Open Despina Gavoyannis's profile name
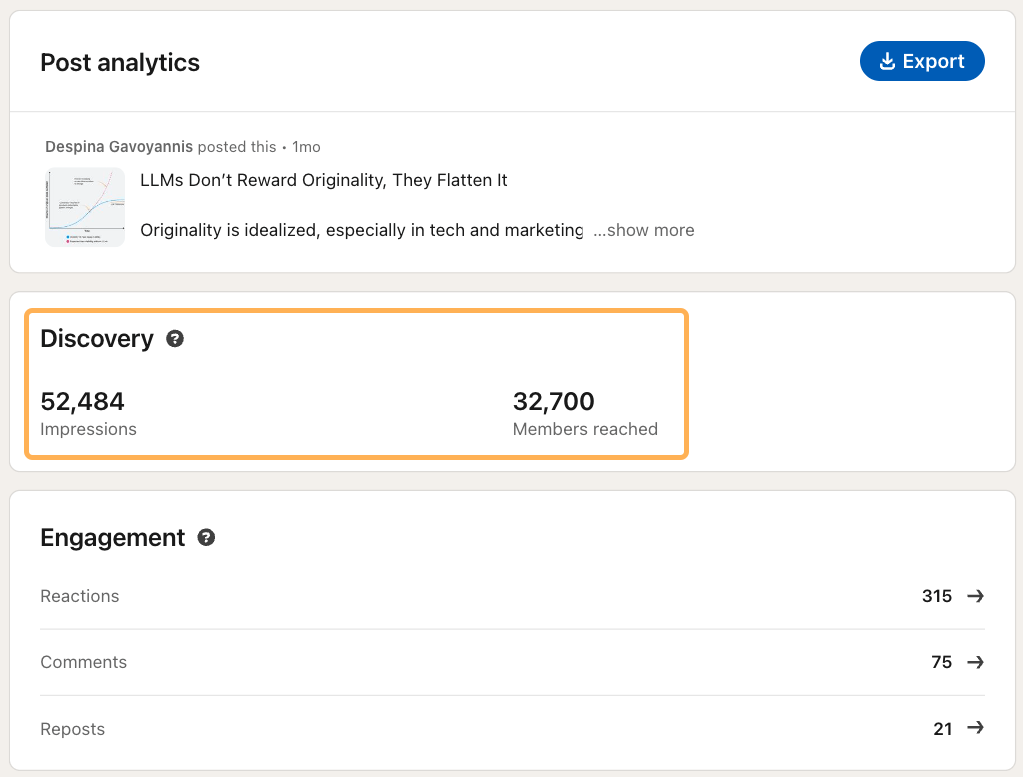 tap(119, 146)
